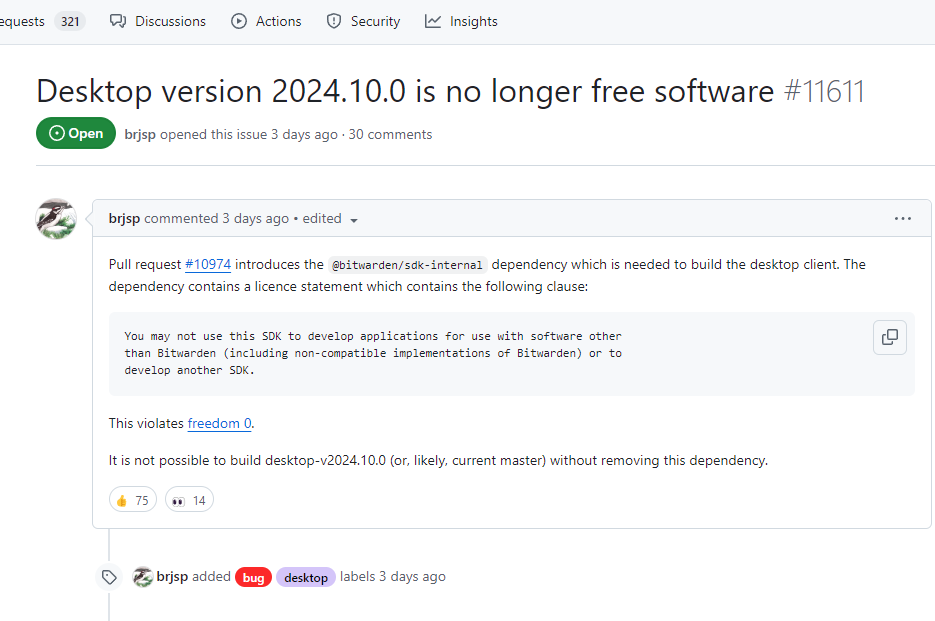Click the Discussions speech bubble icon
The image size is (935, 621).
click(x=118, y=21)
